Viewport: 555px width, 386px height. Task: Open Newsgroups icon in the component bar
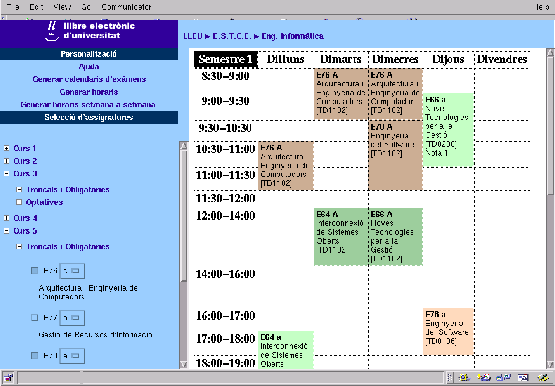503,378
